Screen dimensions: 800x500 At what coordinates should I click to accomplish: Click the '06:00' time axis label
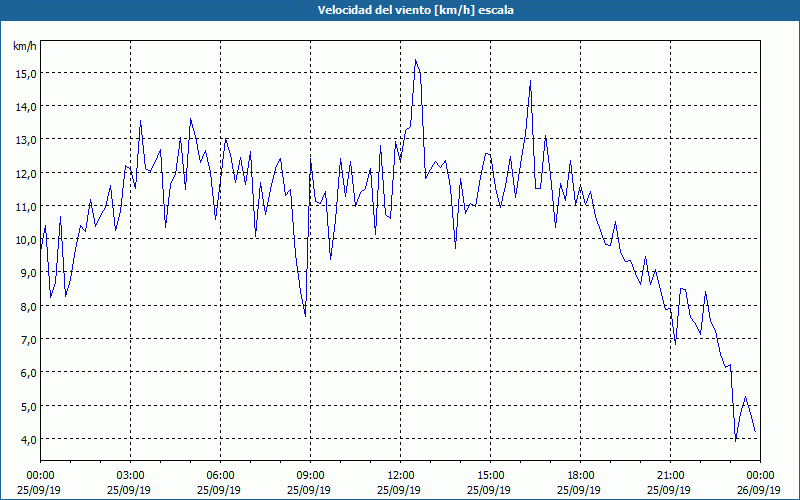click(220, 476)
